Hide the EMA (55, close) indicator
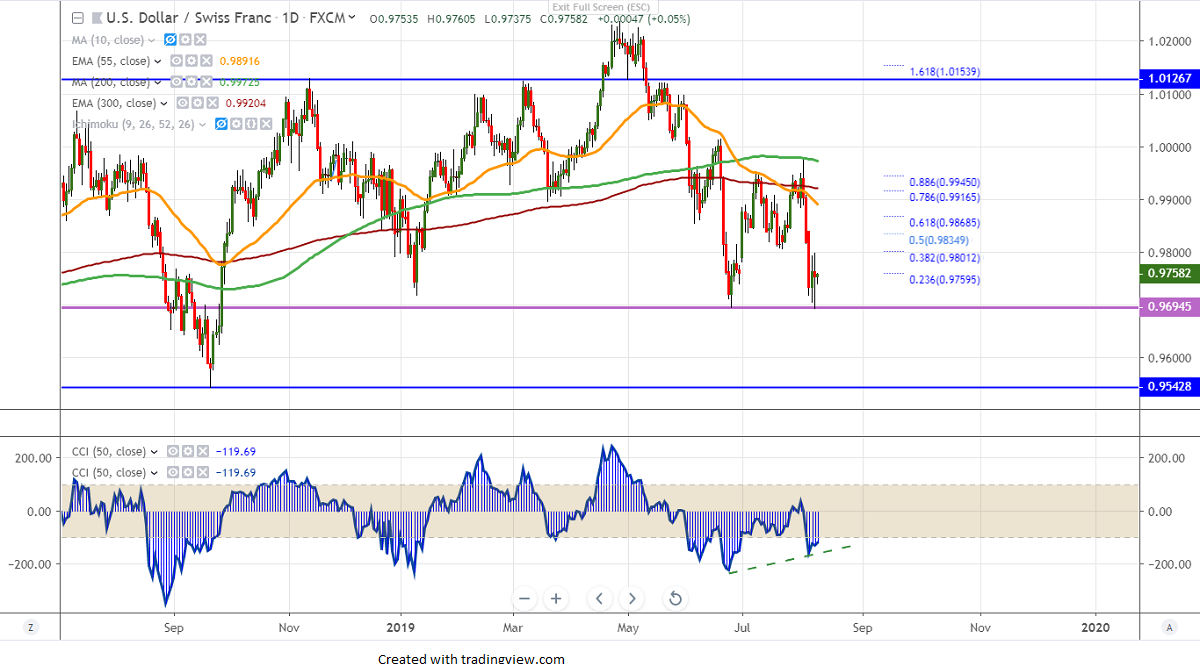The height and width of the screenshot is (664, 1200). [176, 61]
